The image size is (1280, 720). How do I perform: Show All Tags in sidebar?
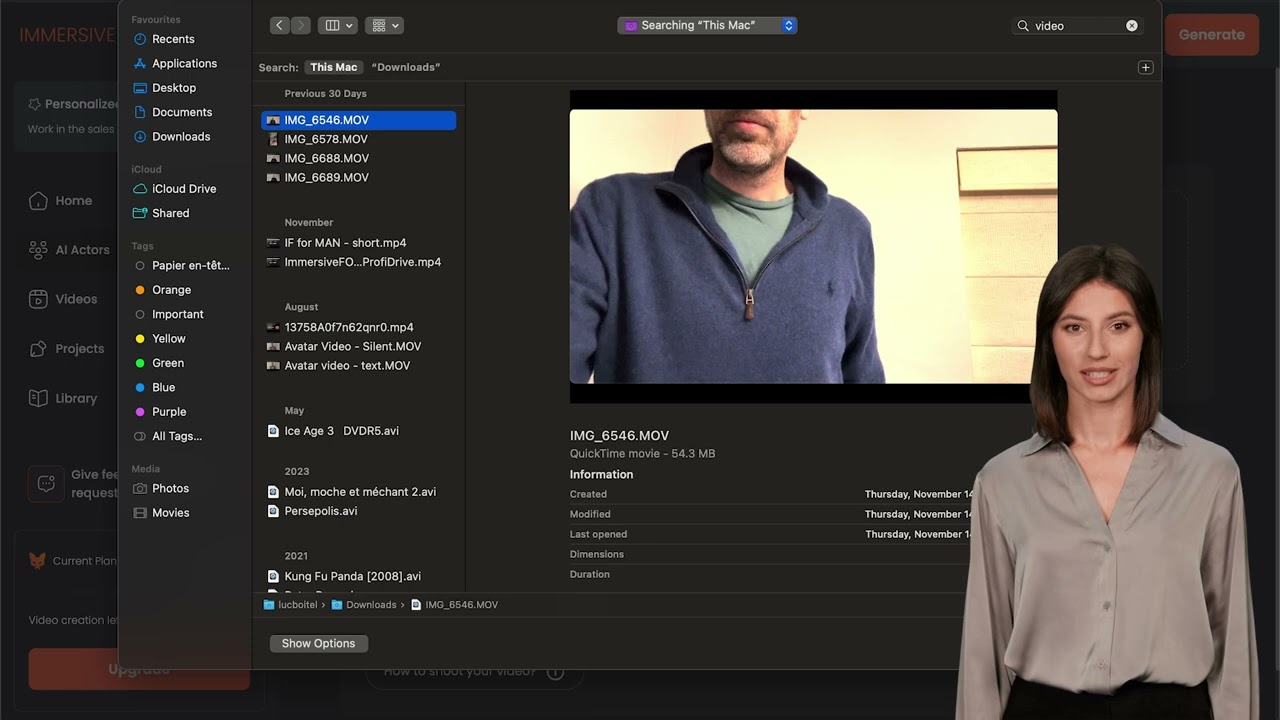(x=168, y=436)
